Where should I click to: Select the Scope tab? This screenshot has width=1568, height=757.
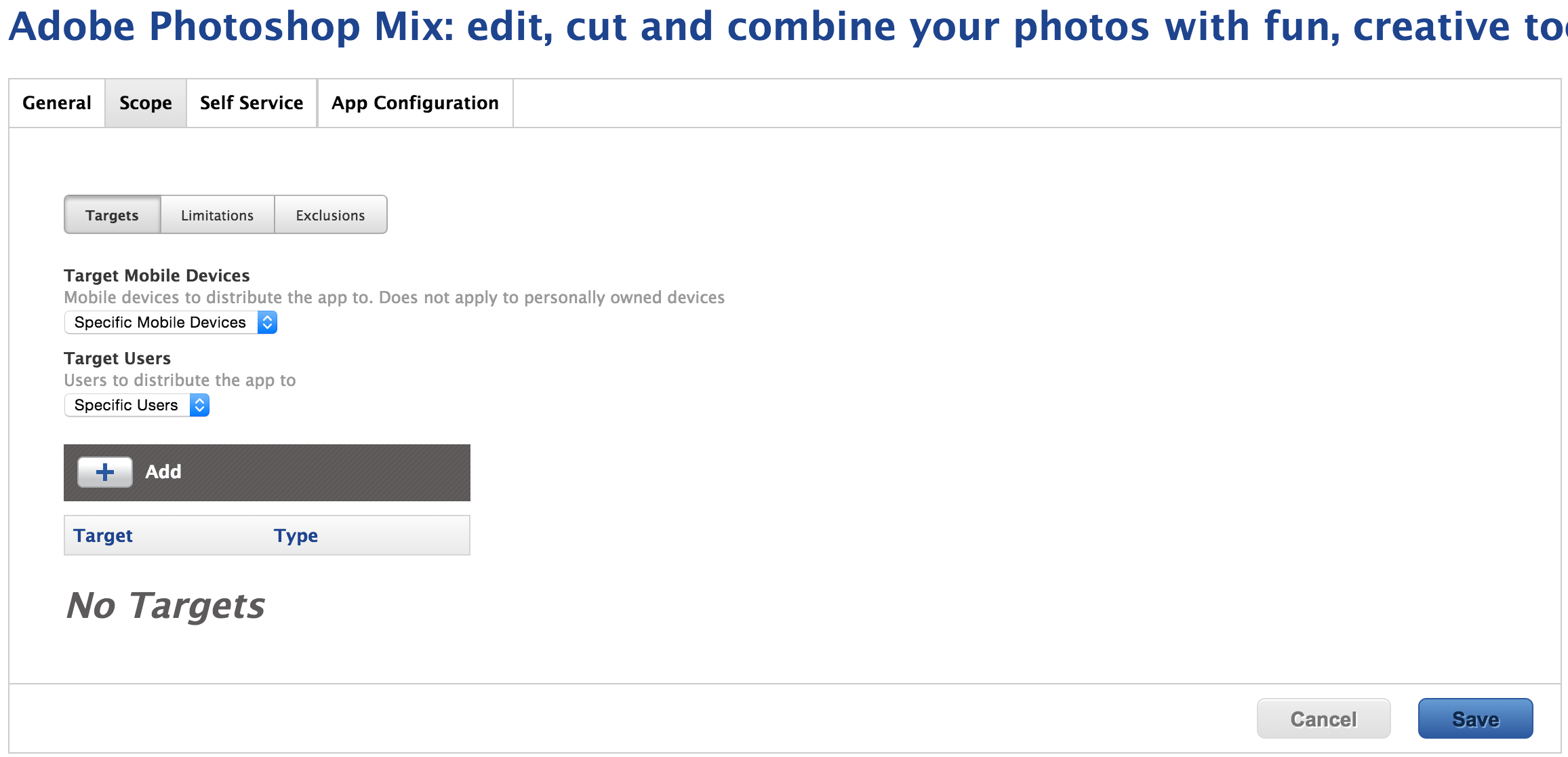click(x=146, y=103)
